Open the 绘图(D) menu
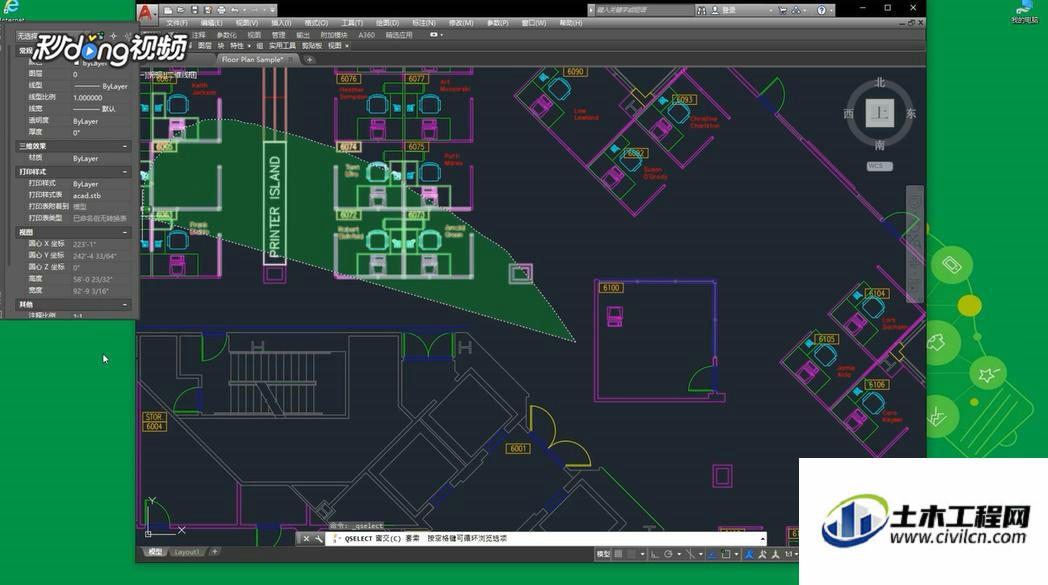This screenshot has height=585, width=1048. coord(387,23)
